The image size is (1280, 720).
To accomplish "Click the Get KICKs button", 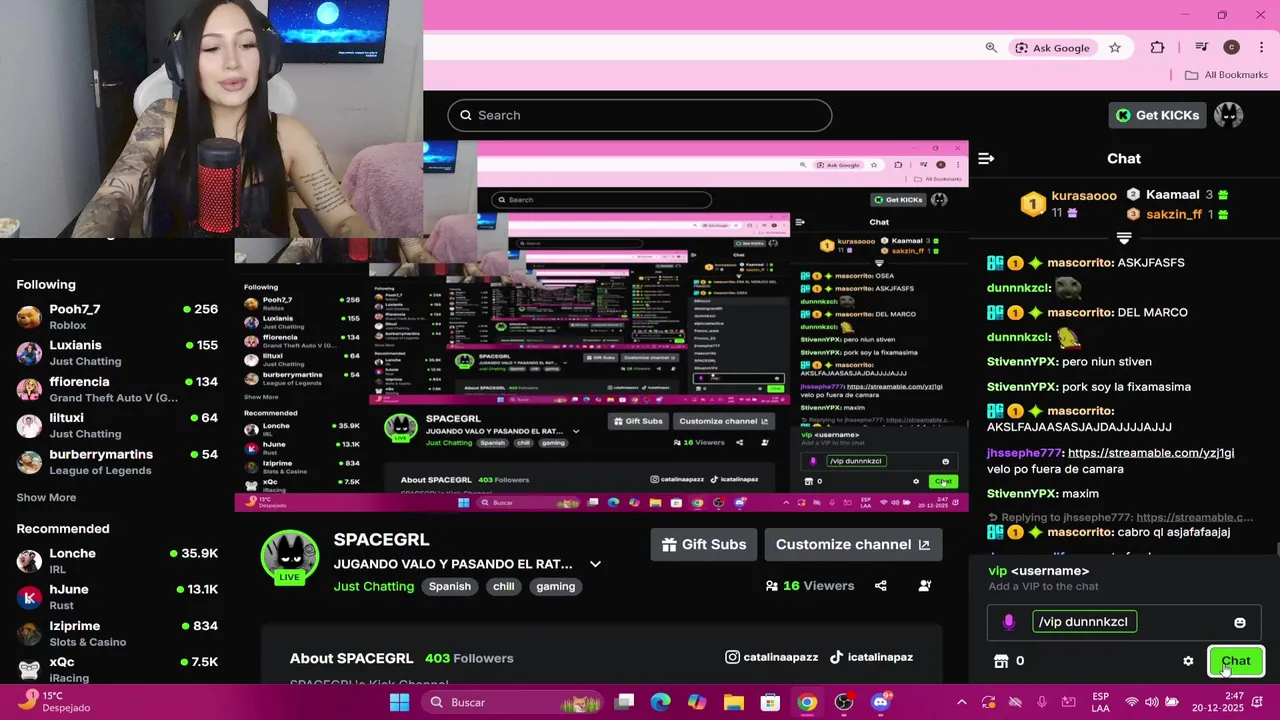I will [x=1157, y=115].
